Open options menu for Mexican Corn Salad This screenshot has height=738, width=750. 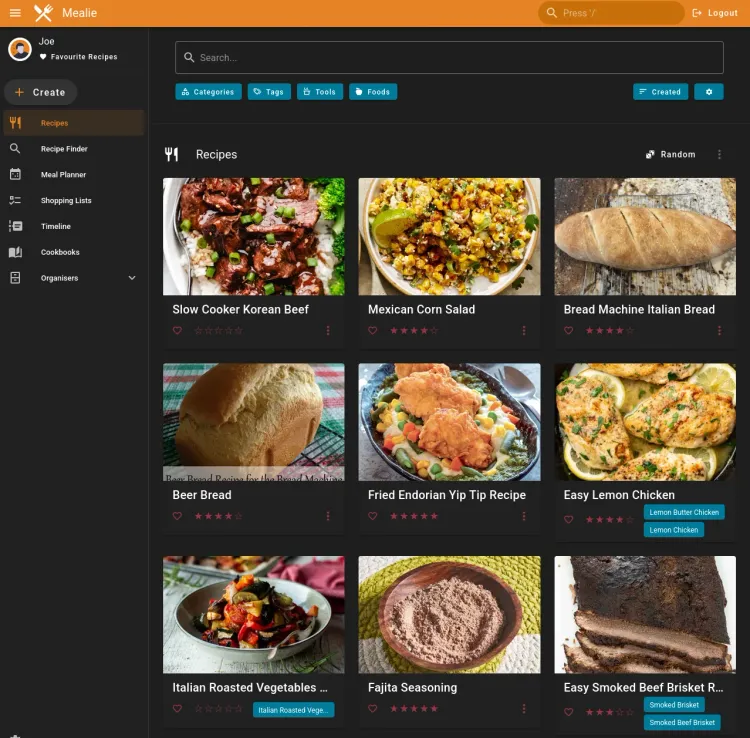(x=524, y=330)
